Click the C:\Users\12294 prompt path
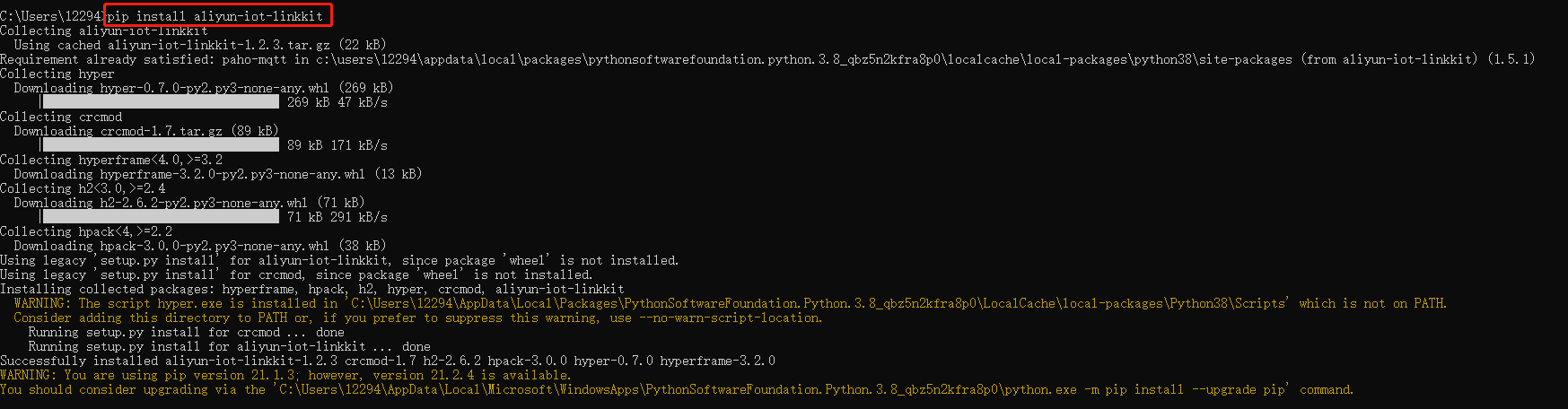The image size is (1568, 409). pyautogui.click(x=51, y=16)
